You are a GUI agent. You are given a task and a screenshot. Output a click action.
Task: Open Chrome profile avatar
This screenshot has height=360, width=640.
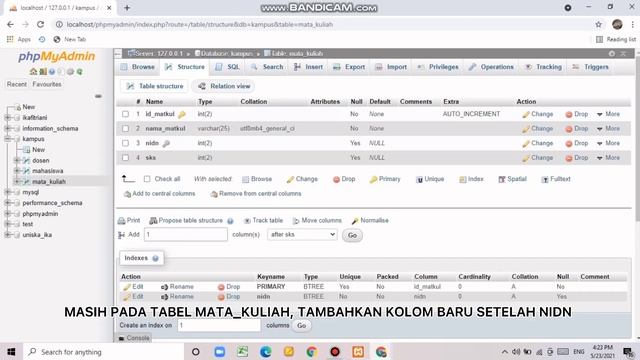617,24
